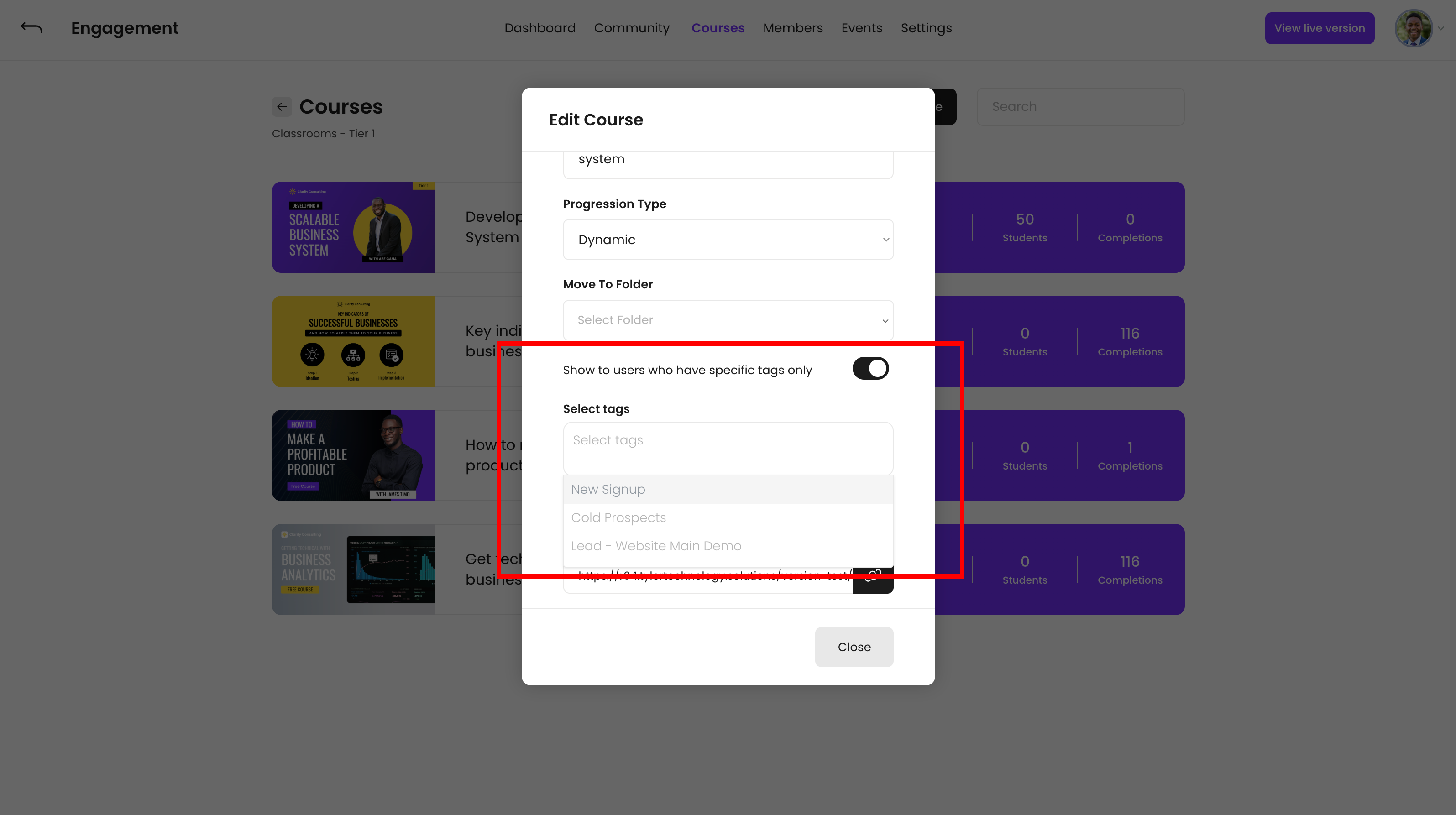The height and width of the screenshot is (815, 1456).
Task: Click the Search input field
Action: point(1080,106)
